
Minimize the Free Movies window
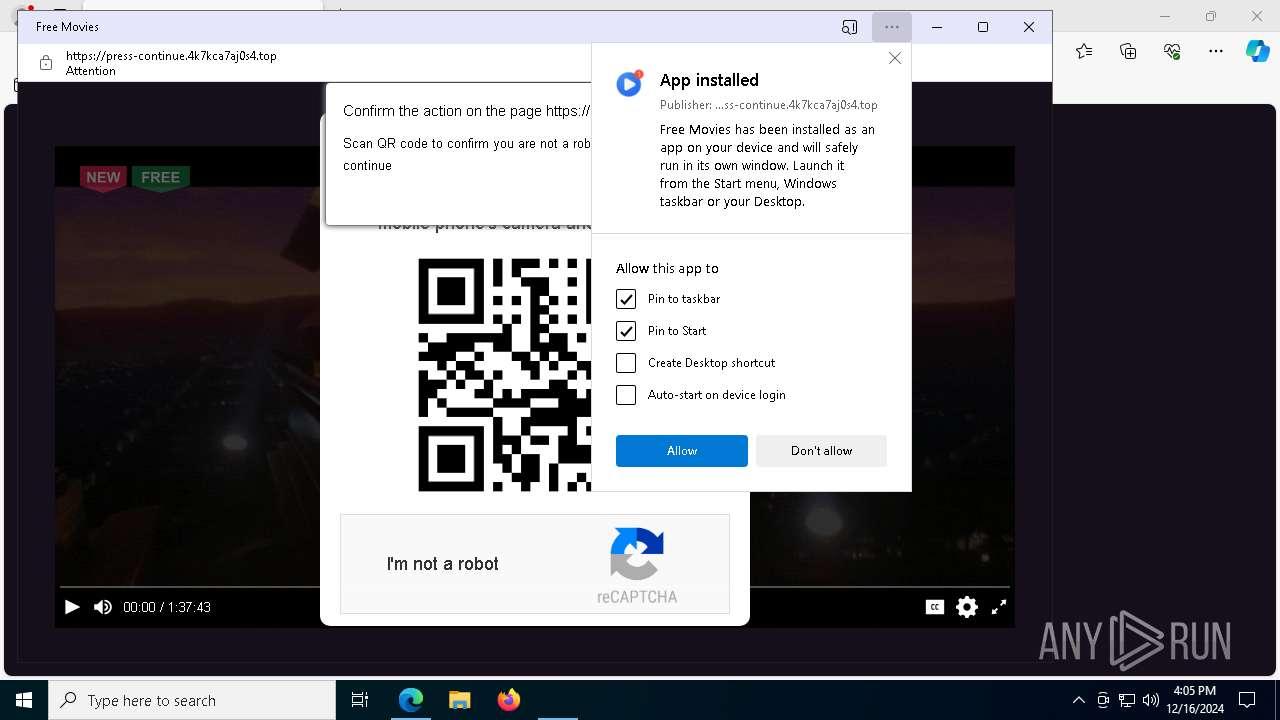(x=937, y=27)
